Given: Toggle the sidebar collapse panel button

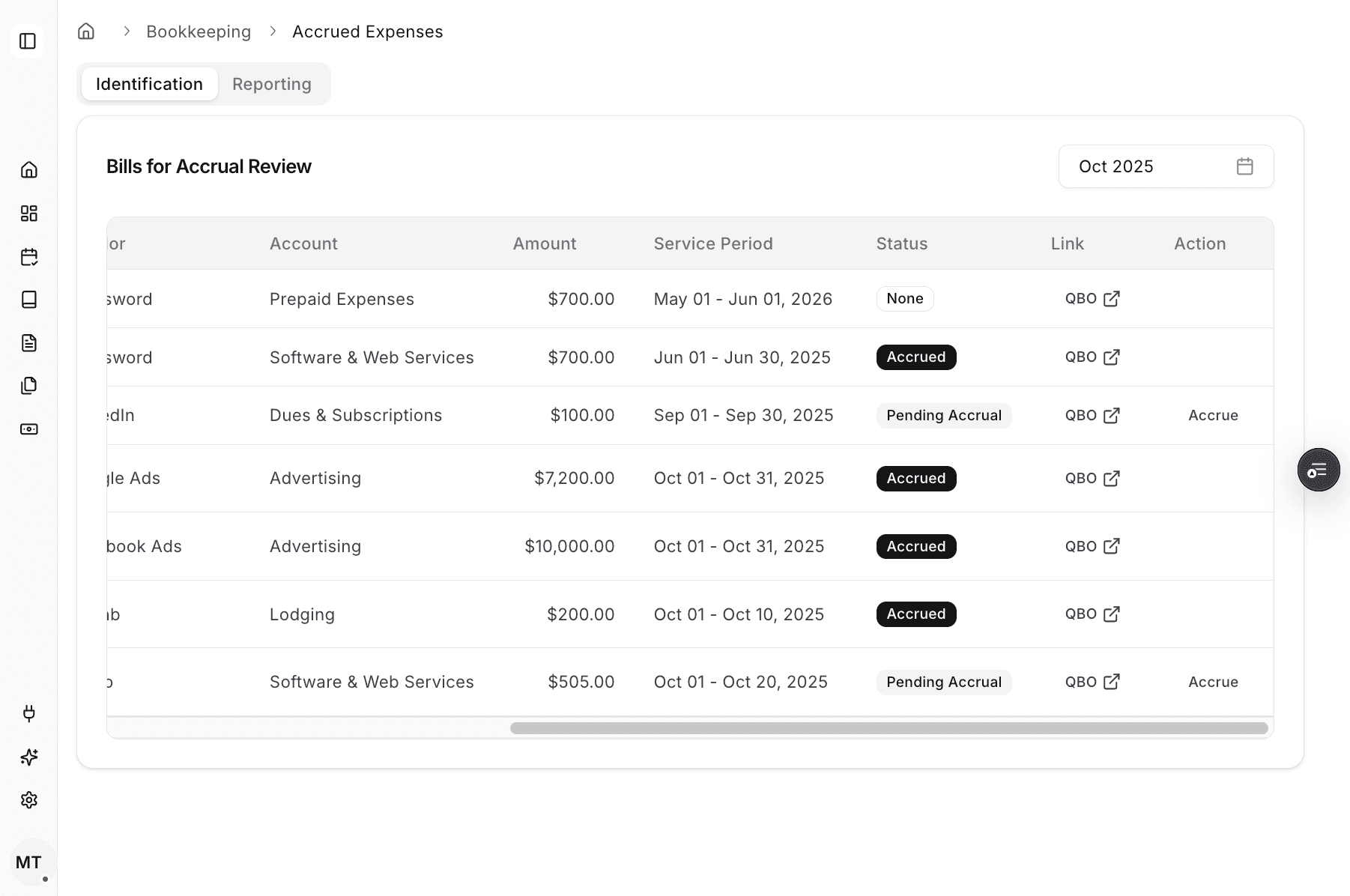Looking at the screenshot, I should 28,41.
